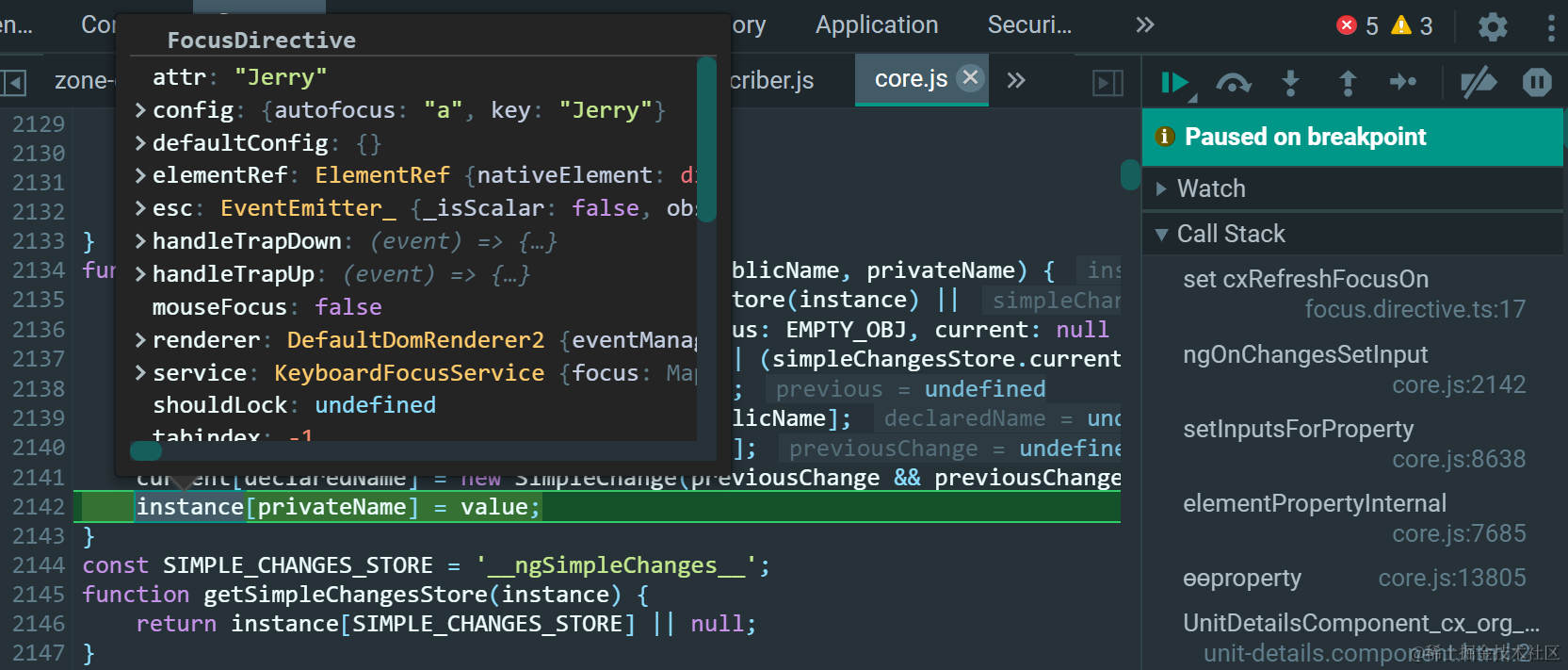The height and width of the screenshot is (670, 1568).
Task: Toggle pause on exceptions
Action: click(x=1537, y=83)
